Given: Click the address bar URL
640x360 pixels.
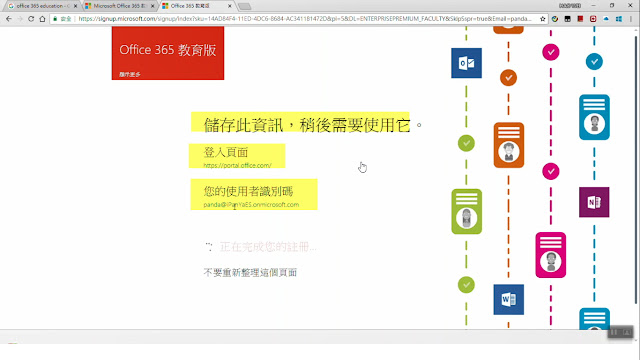Looking at the screenshot, I should click(x=304, y=19).
